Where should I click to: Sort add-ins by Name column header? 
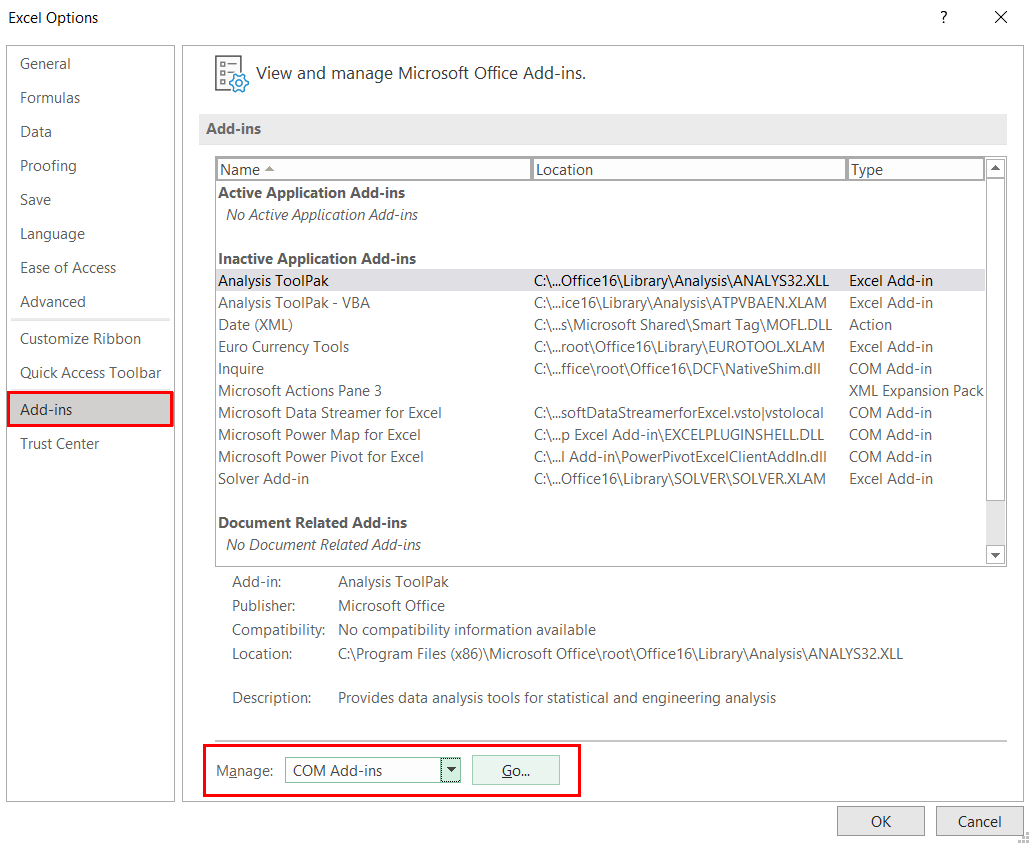373,170
